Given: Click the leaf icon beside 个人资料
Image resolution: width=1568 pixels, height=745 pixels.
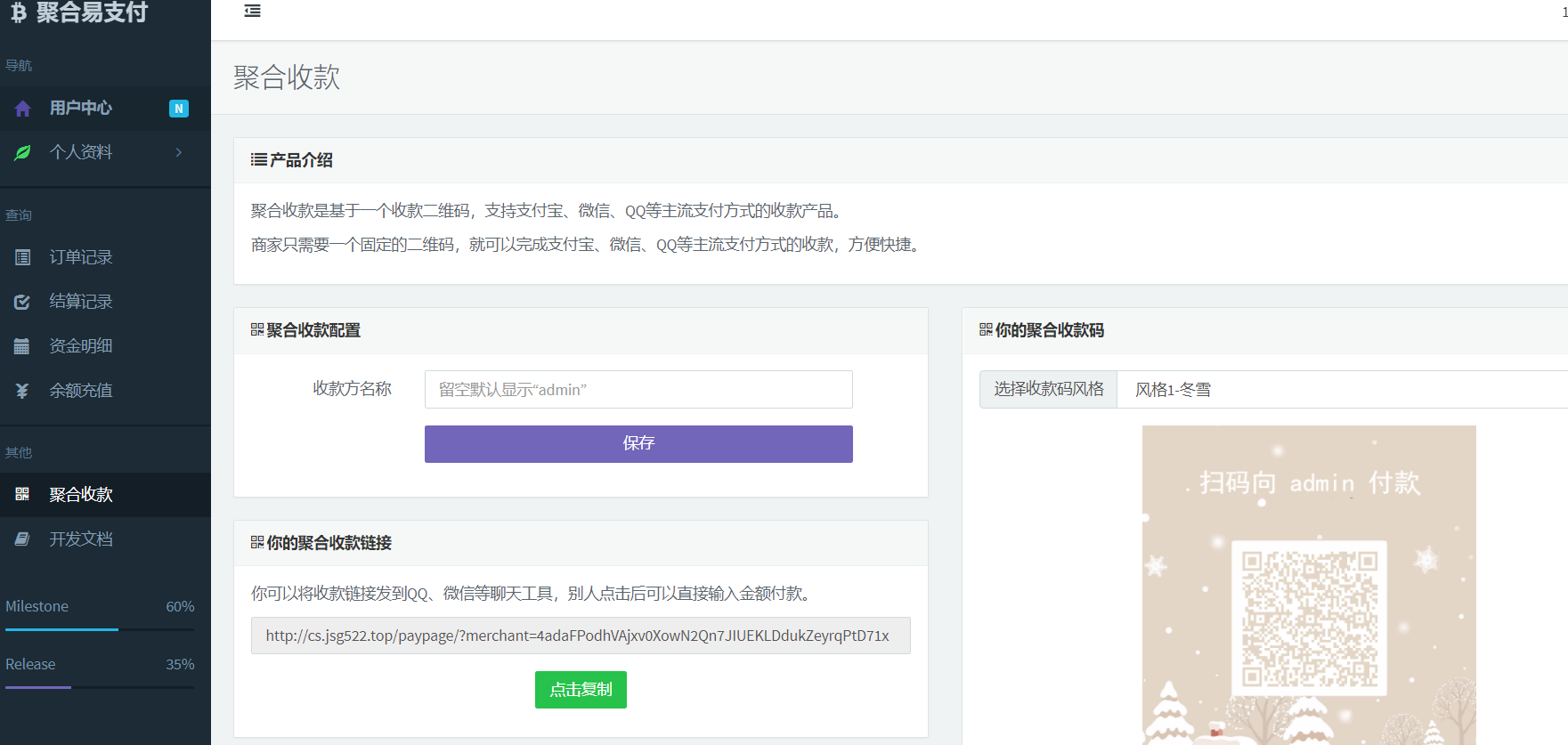Looking at the screenshot, I should pyautogui.click(x=23, y=152).
